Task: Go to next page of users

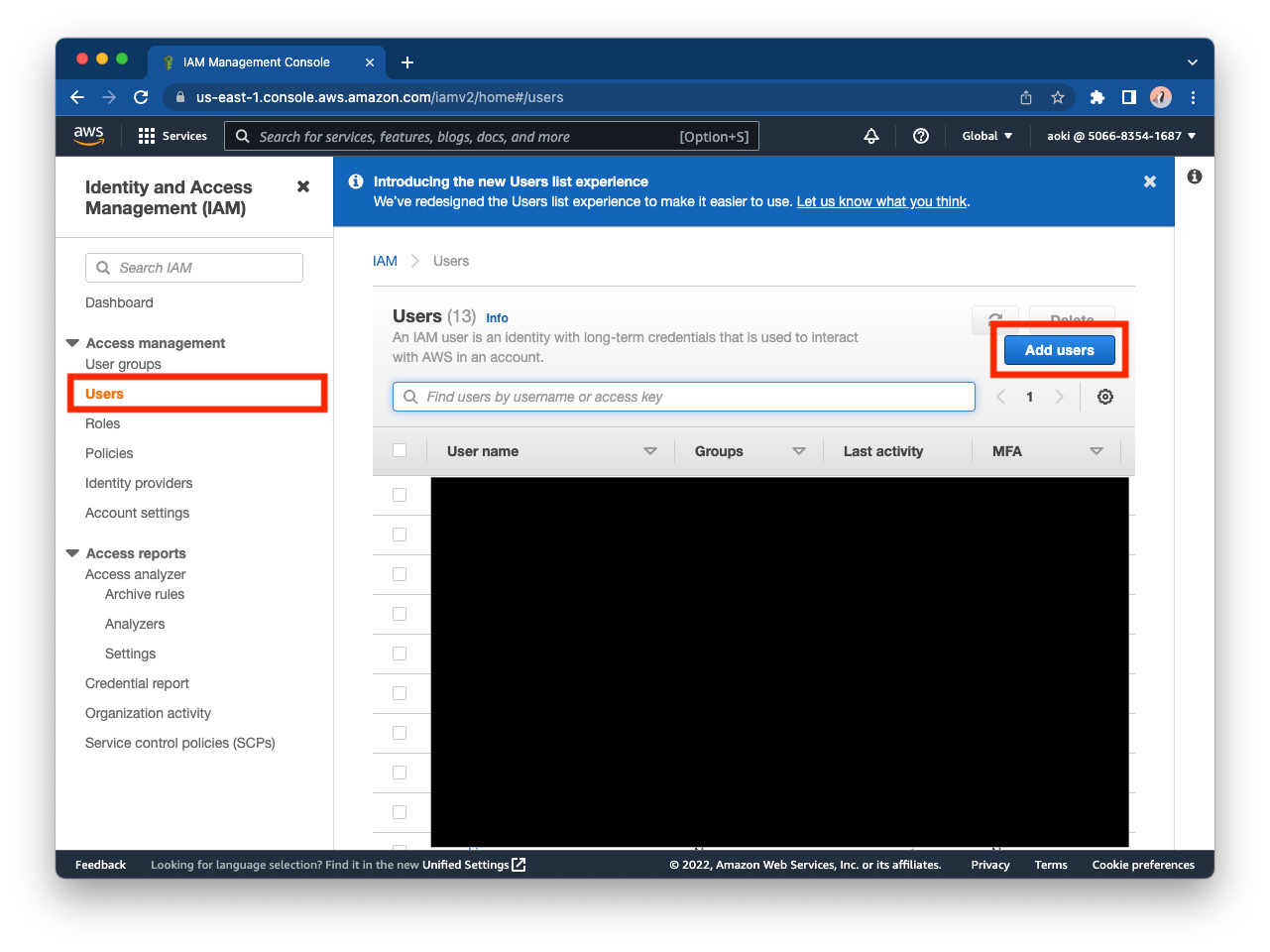Action: point(1060,397)
